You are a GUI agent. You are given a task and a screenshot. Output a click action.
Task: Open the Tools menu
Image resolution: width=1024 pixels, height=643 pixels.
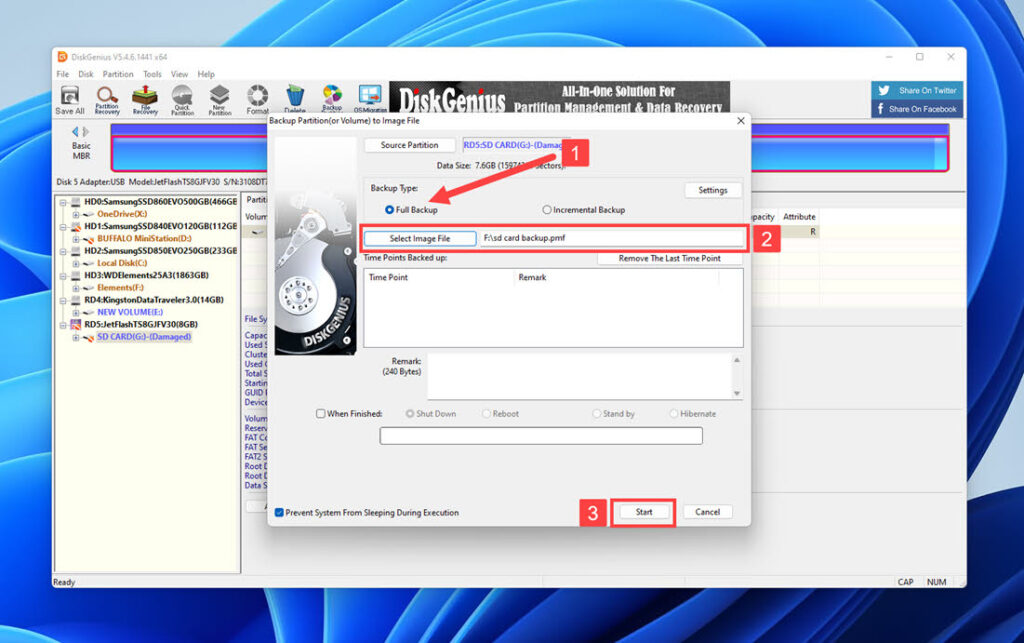coord(152,73)
